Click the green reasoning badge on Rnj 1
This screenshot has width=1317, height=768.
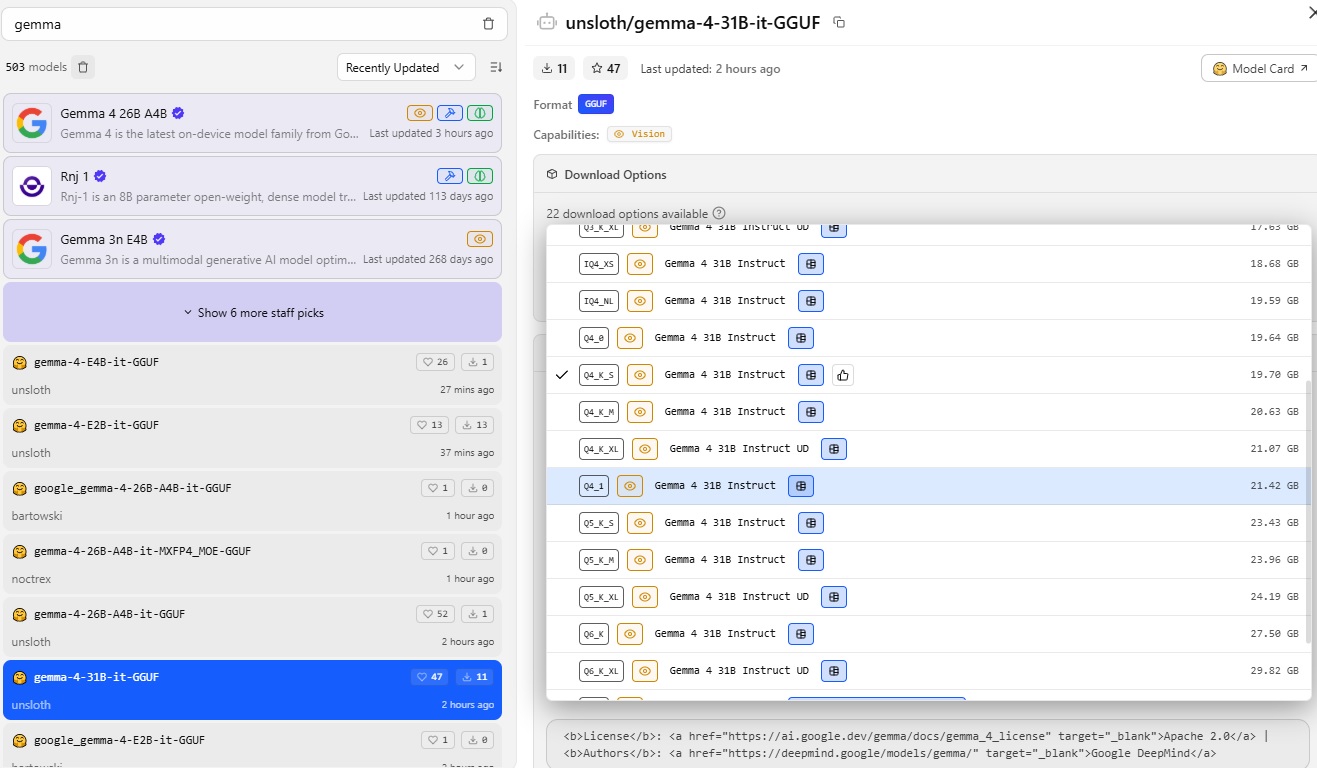click(x=480, y=176)
